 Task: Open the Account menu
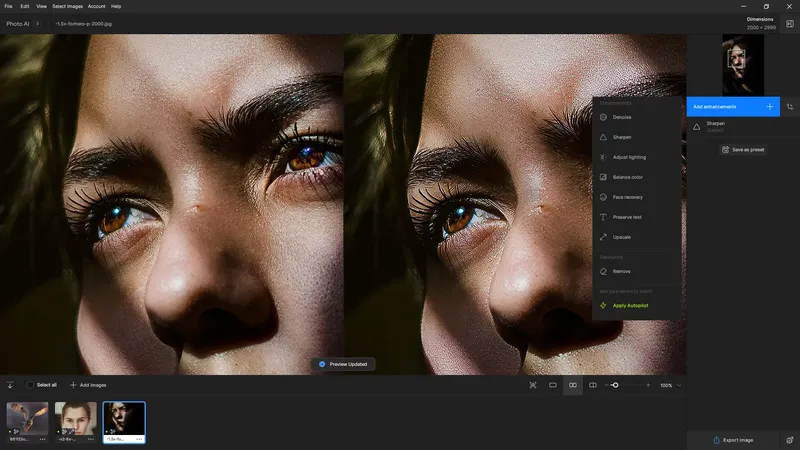click(96, 6)
